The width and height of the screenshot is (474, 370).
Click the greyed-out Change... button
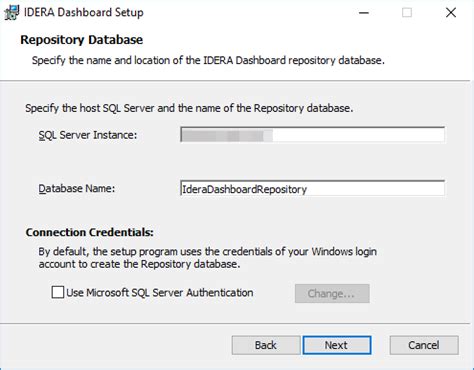click(332, 293)
